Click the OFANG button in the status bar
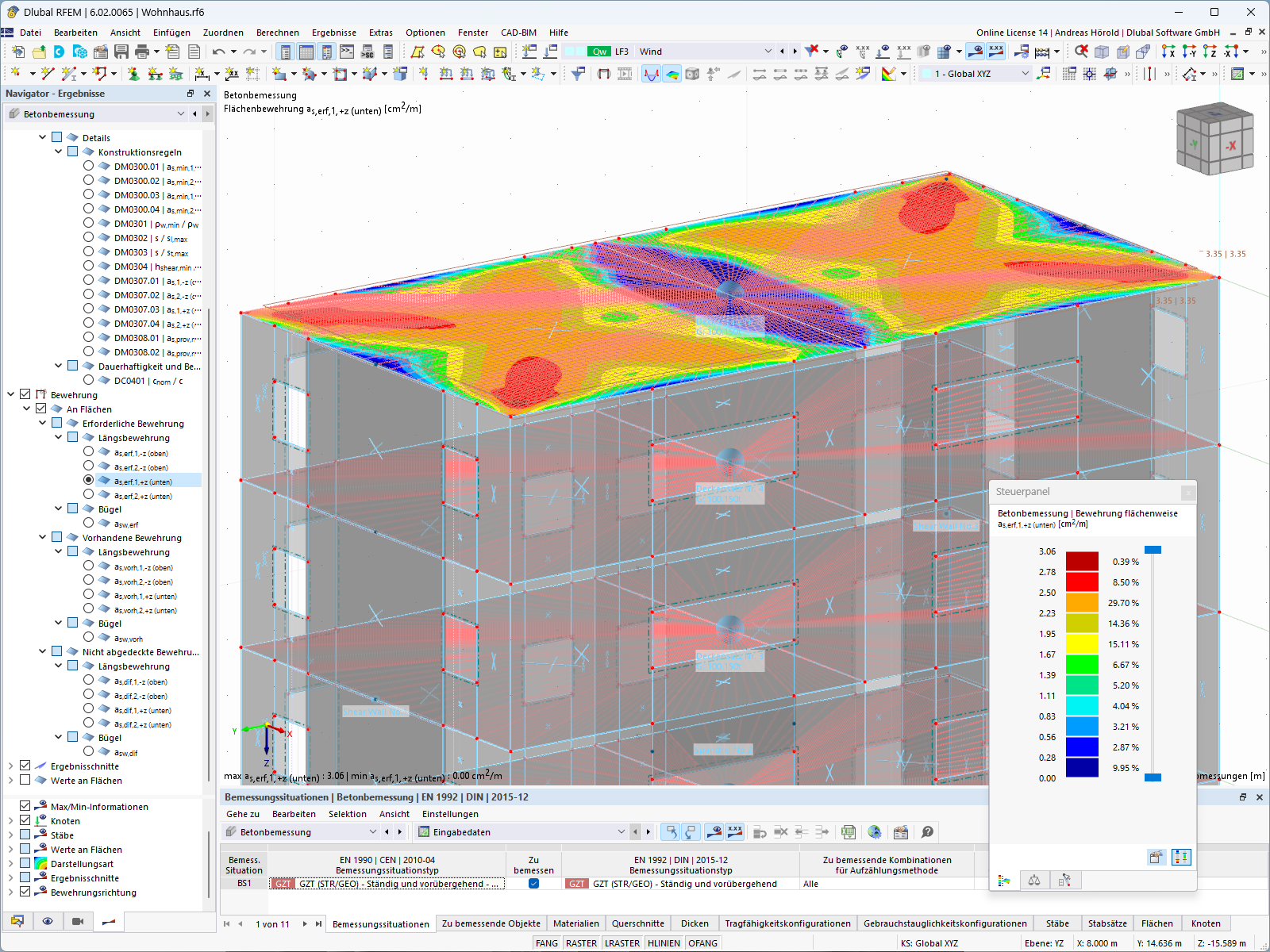1270x952 pixels. pyautogui.click(x=702, y=943)
